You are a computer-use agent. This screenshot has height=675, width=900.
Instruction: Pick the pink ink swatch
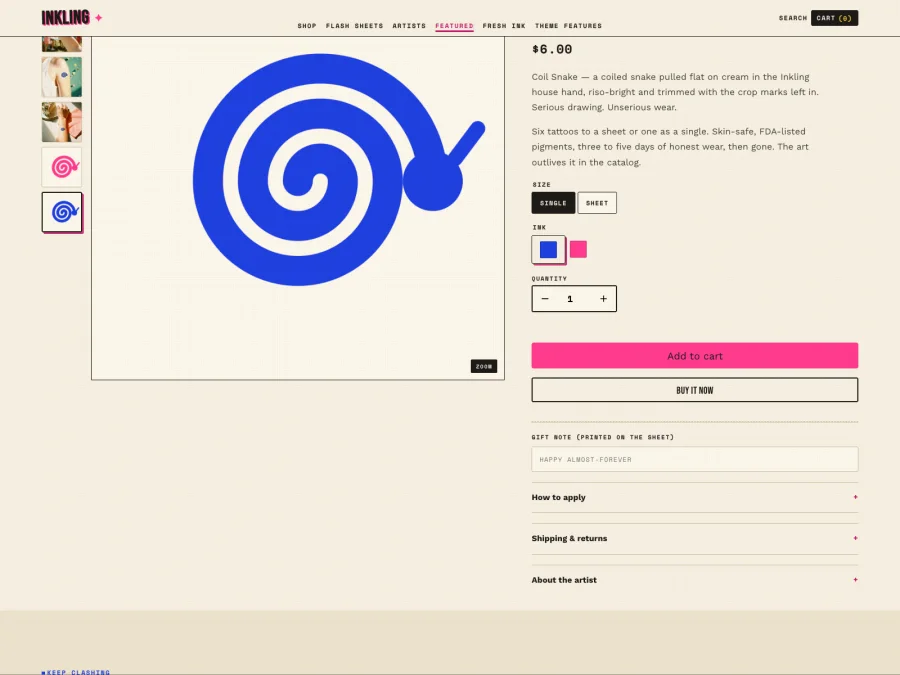click(x=578, y=249)
